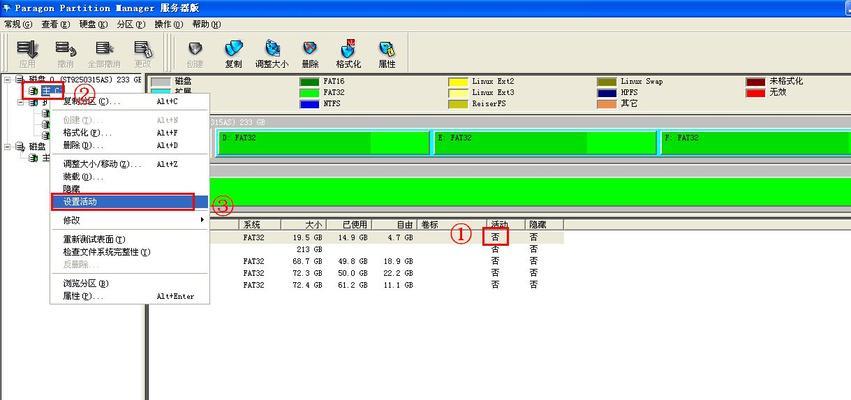Expand the 修改 submenu arrow
This screenshot has width=851, height=400.
pos(202,220)
